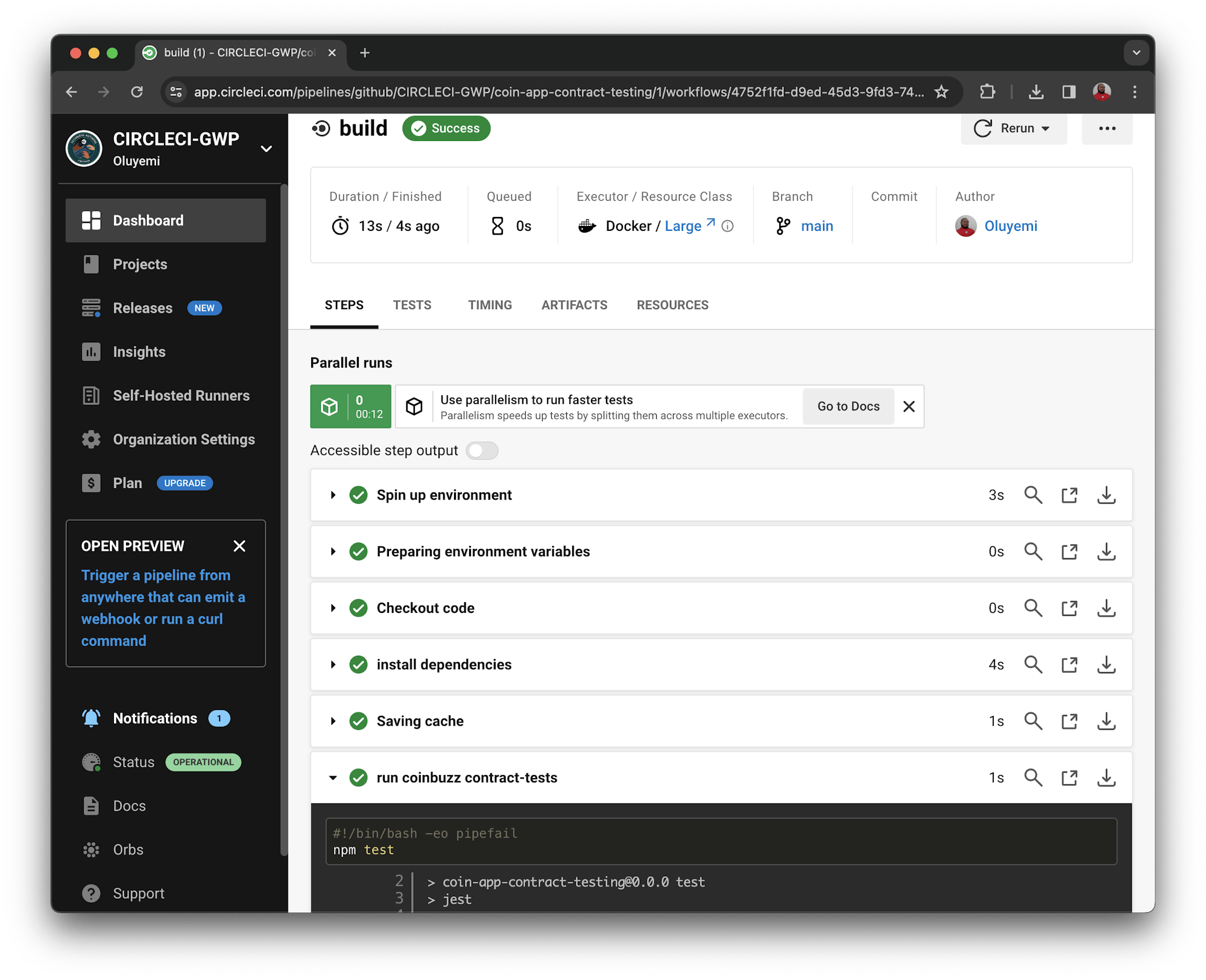The height and width of the screenshot is (980, 1206).
Task: Open the Orbs sidebar item
Action: 128,850
